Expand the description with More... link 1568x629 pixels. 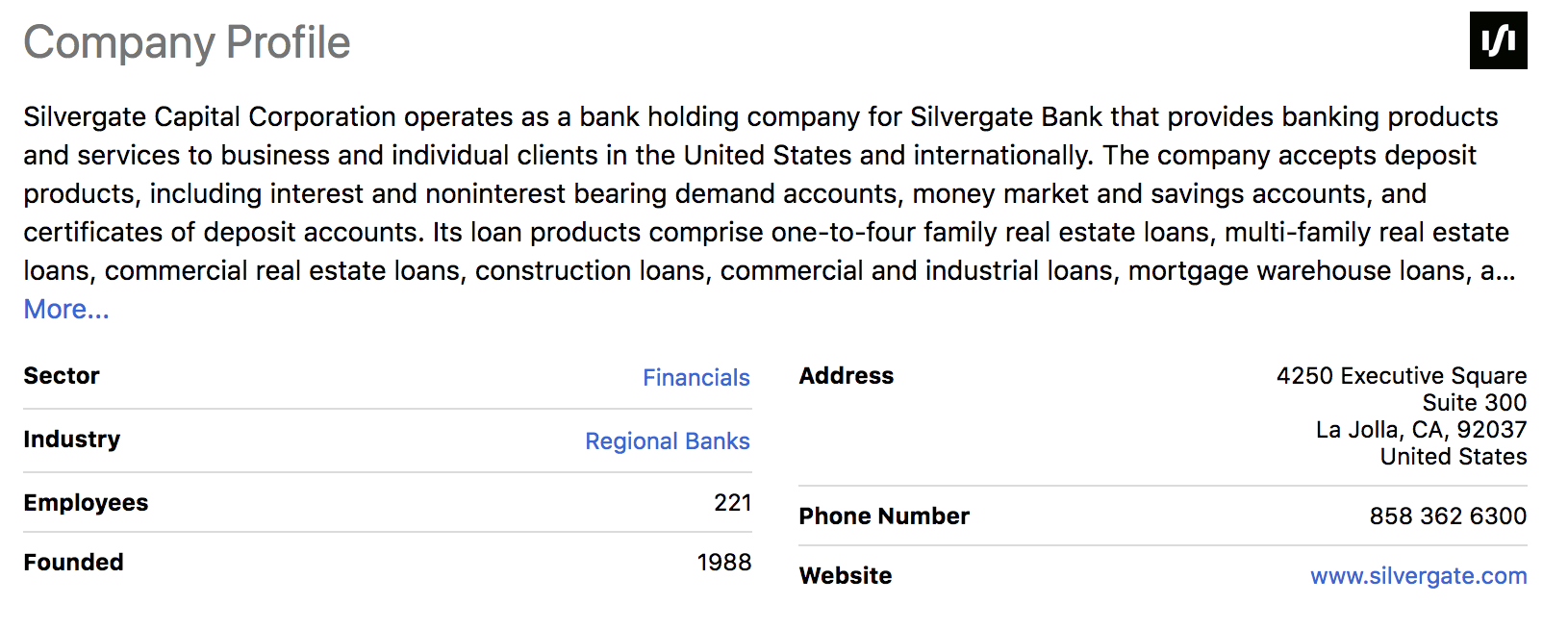coord(66,310)
